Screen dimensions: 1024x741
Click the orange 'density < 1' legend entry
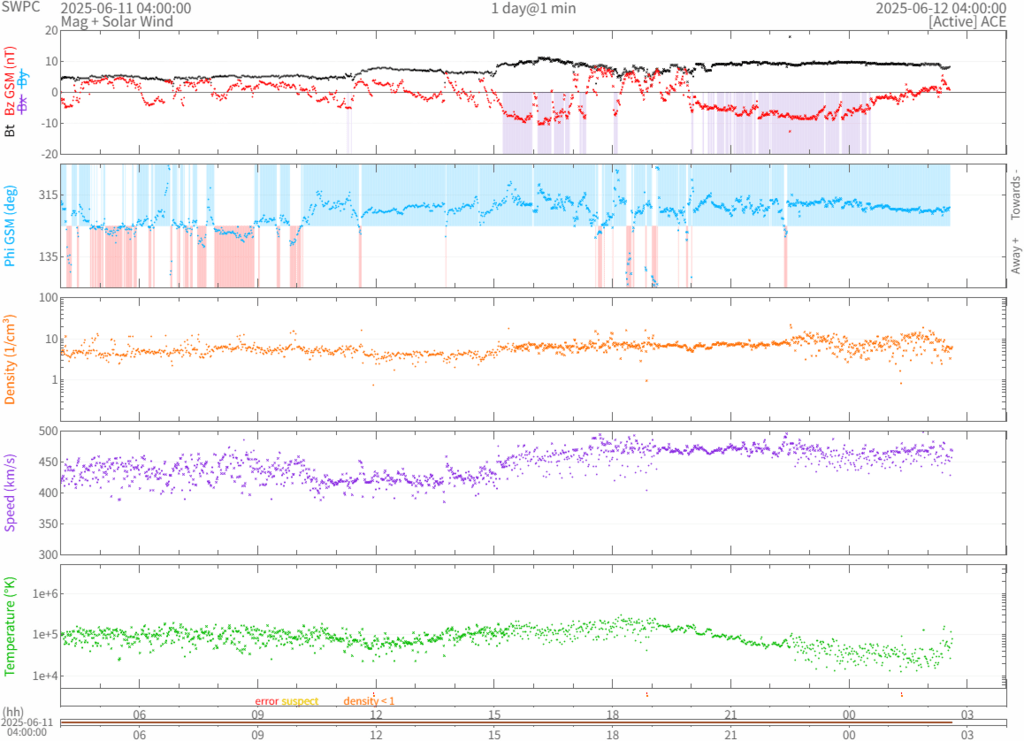coord(369,701)
